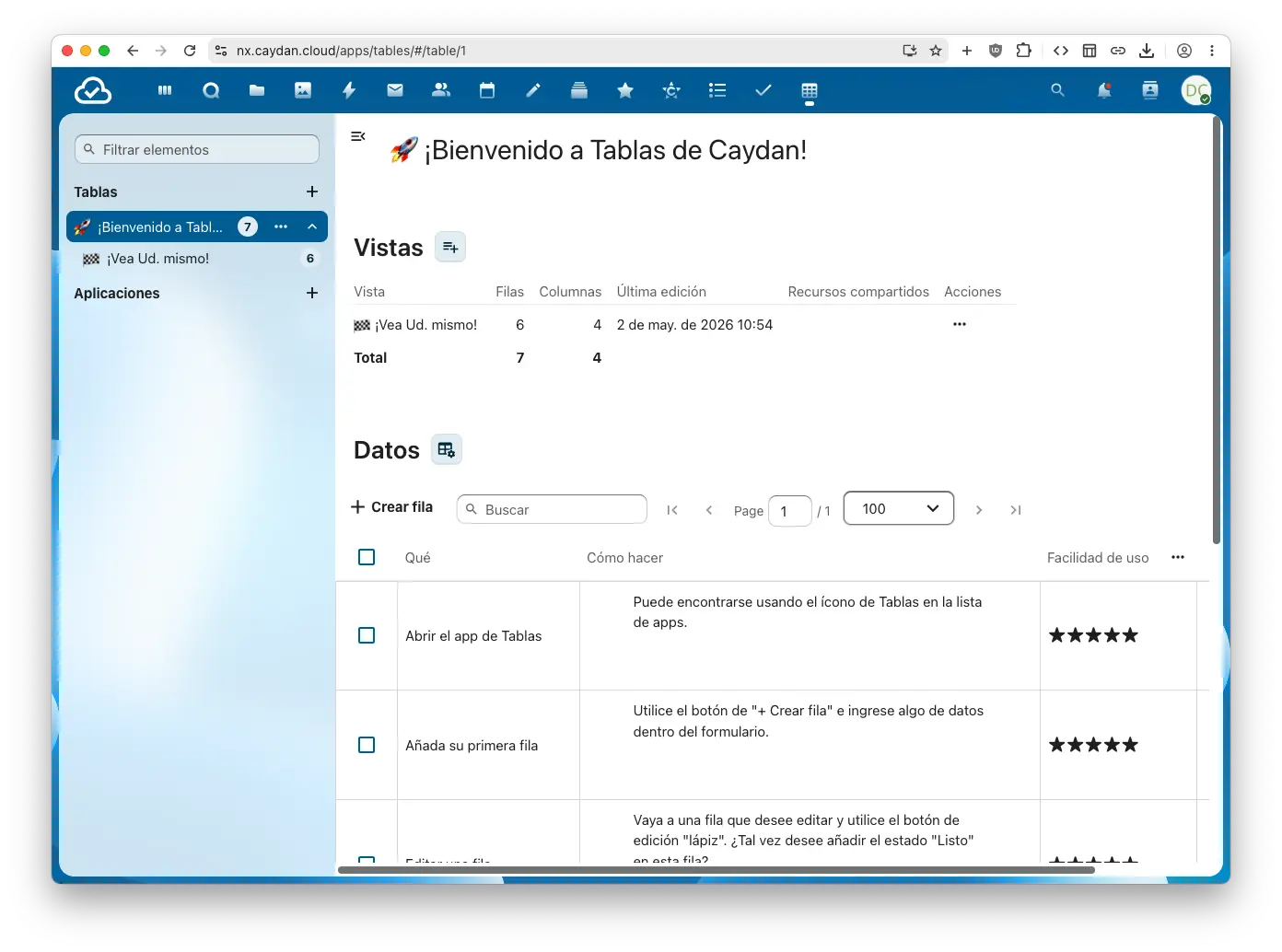Viewport: 1282px width, 952px height.
Task: Go to previous page of data
Action: 709,510
